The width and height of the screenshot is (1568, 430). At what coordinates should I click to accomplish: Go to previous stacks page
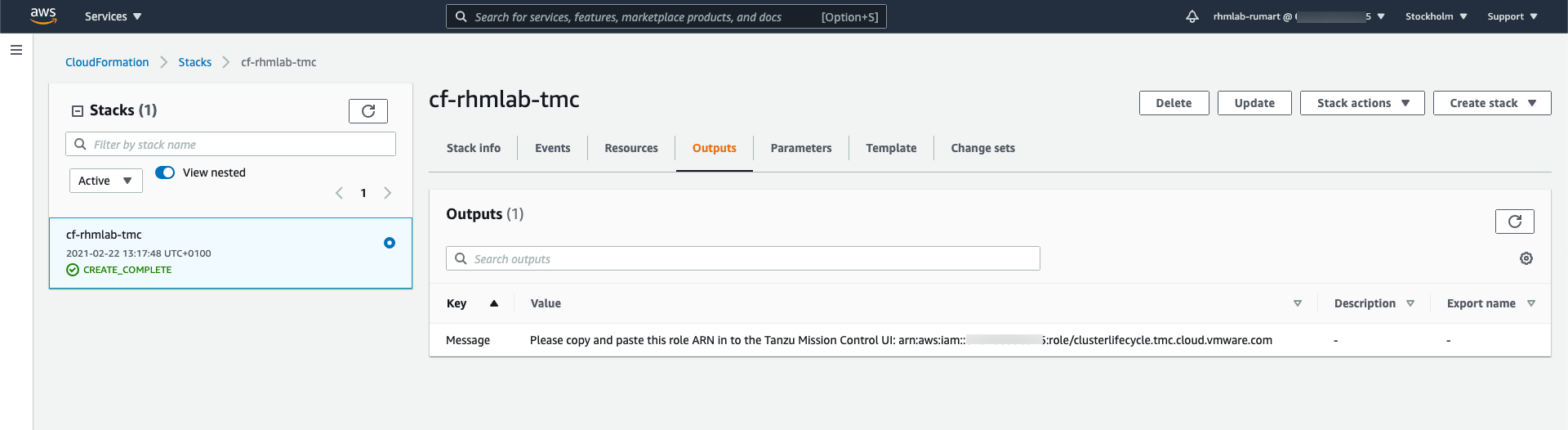coord(339,193)
